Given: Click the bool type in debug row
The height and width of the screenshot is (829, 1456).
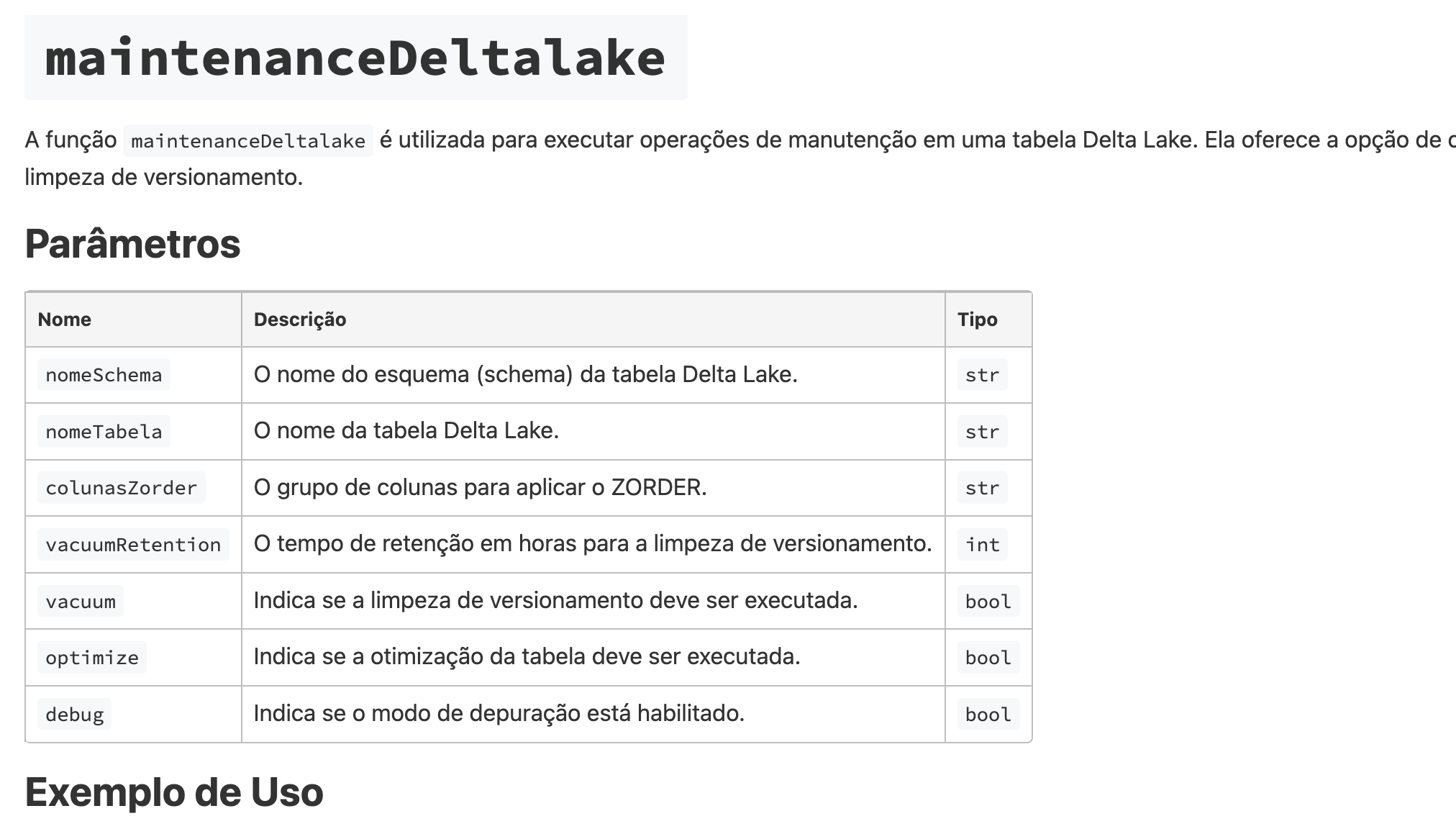Looking at the screenshot, I should (988, 715).
